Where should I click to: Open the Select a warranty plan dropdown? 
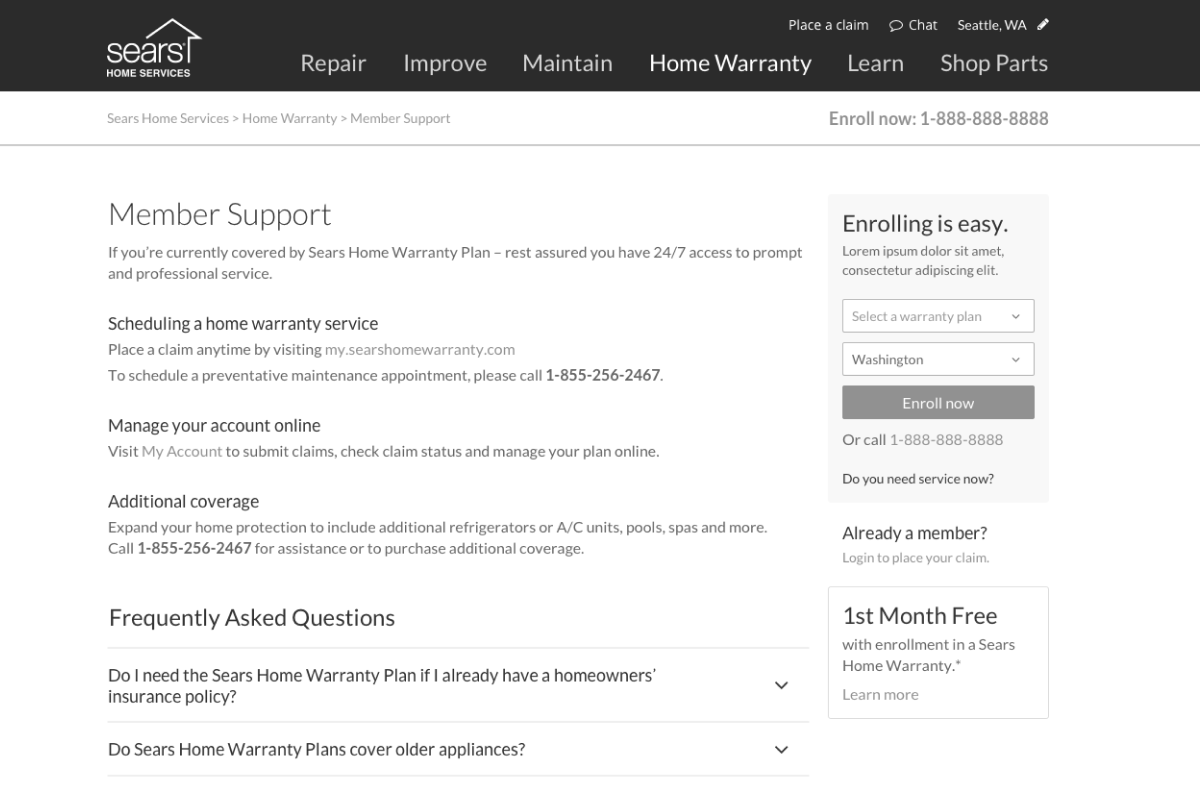[937, 316]
